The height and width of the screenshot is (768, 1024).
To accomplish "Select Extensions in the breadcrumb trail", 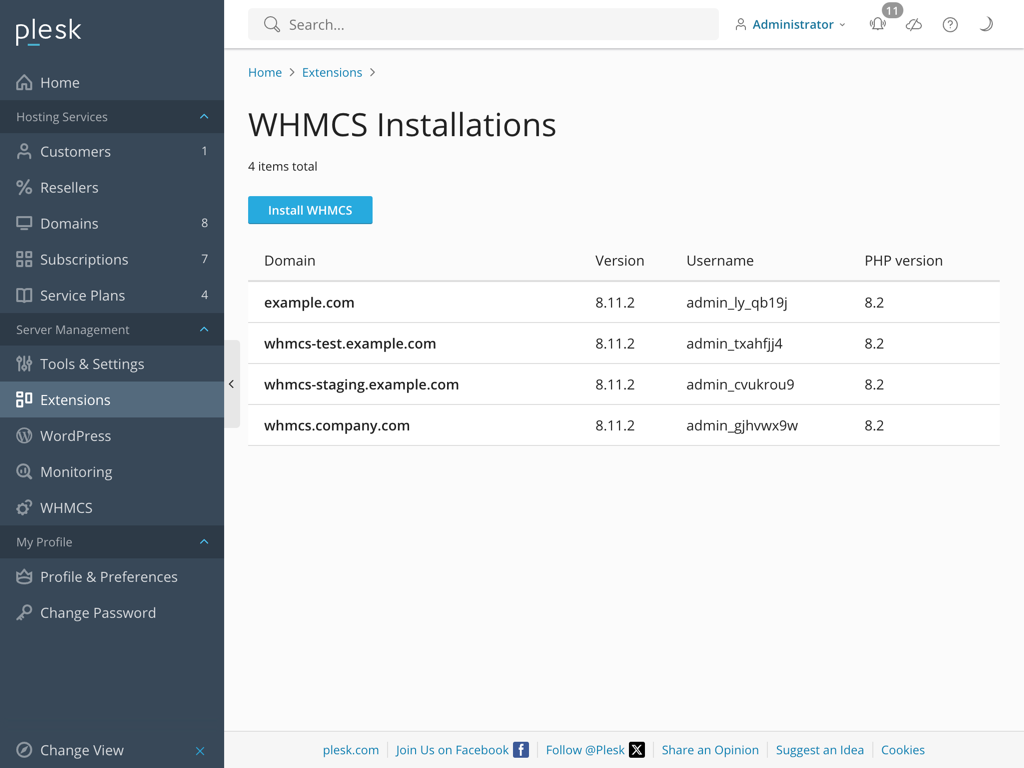I will point(332,72).
